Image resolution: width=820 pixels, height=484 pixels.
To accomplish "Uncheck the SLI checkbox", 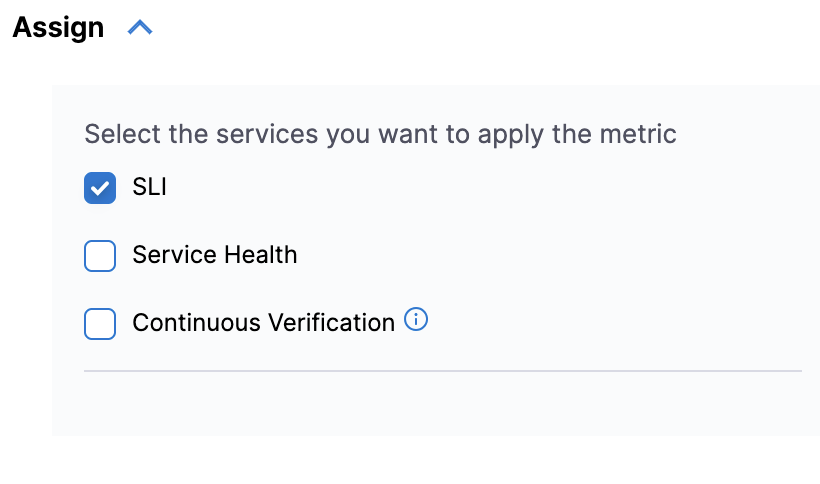I will (x=100, y=188).
